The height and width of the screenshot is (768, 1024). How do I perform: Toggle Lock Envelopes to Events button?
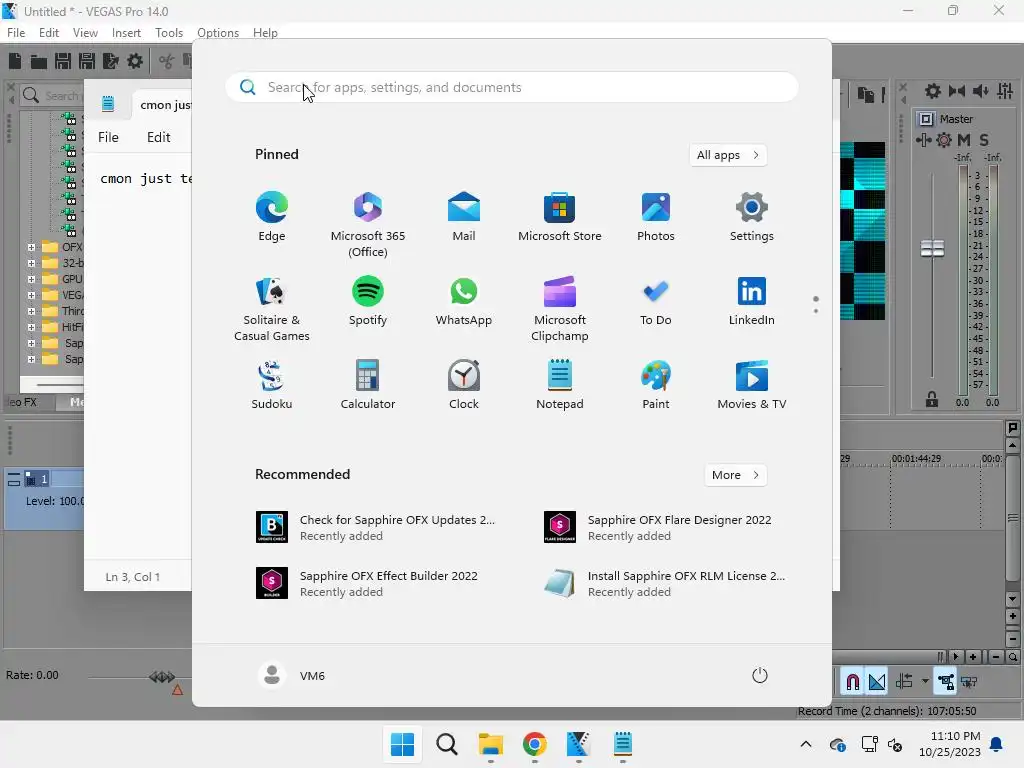point(945,682)
